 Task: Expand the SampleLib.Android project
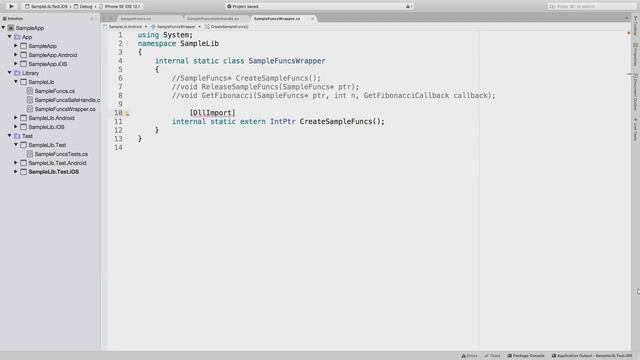pos(16,118)
